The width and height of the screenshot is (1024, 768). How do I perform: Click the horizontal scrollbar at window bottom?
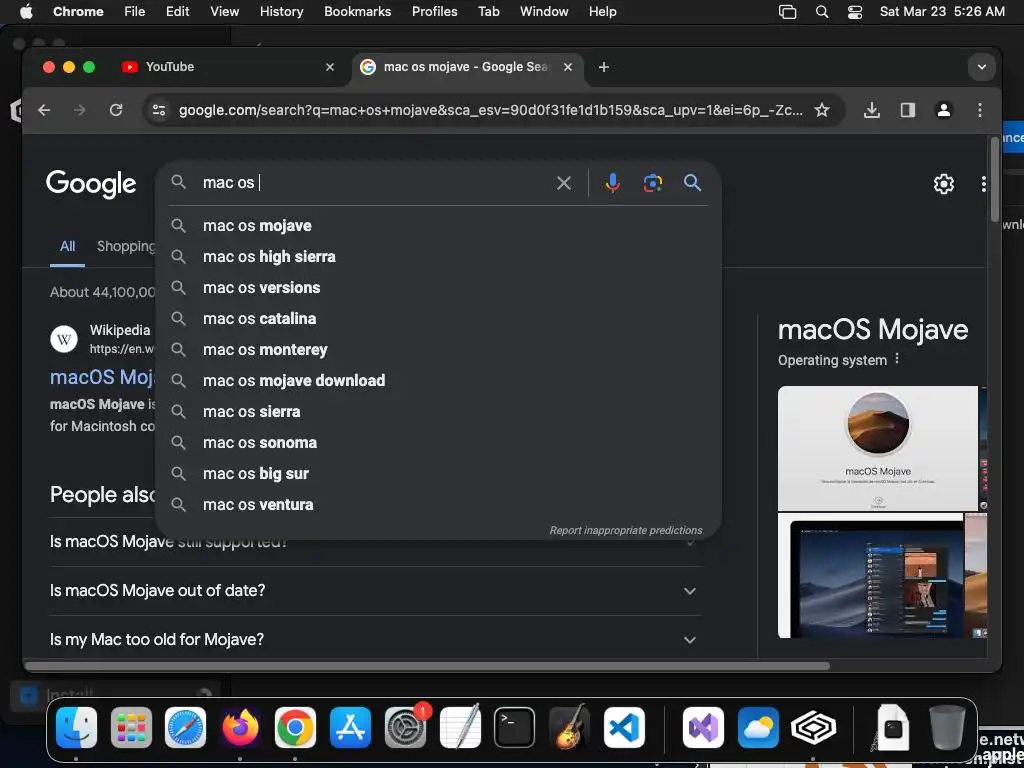(428, 666)
